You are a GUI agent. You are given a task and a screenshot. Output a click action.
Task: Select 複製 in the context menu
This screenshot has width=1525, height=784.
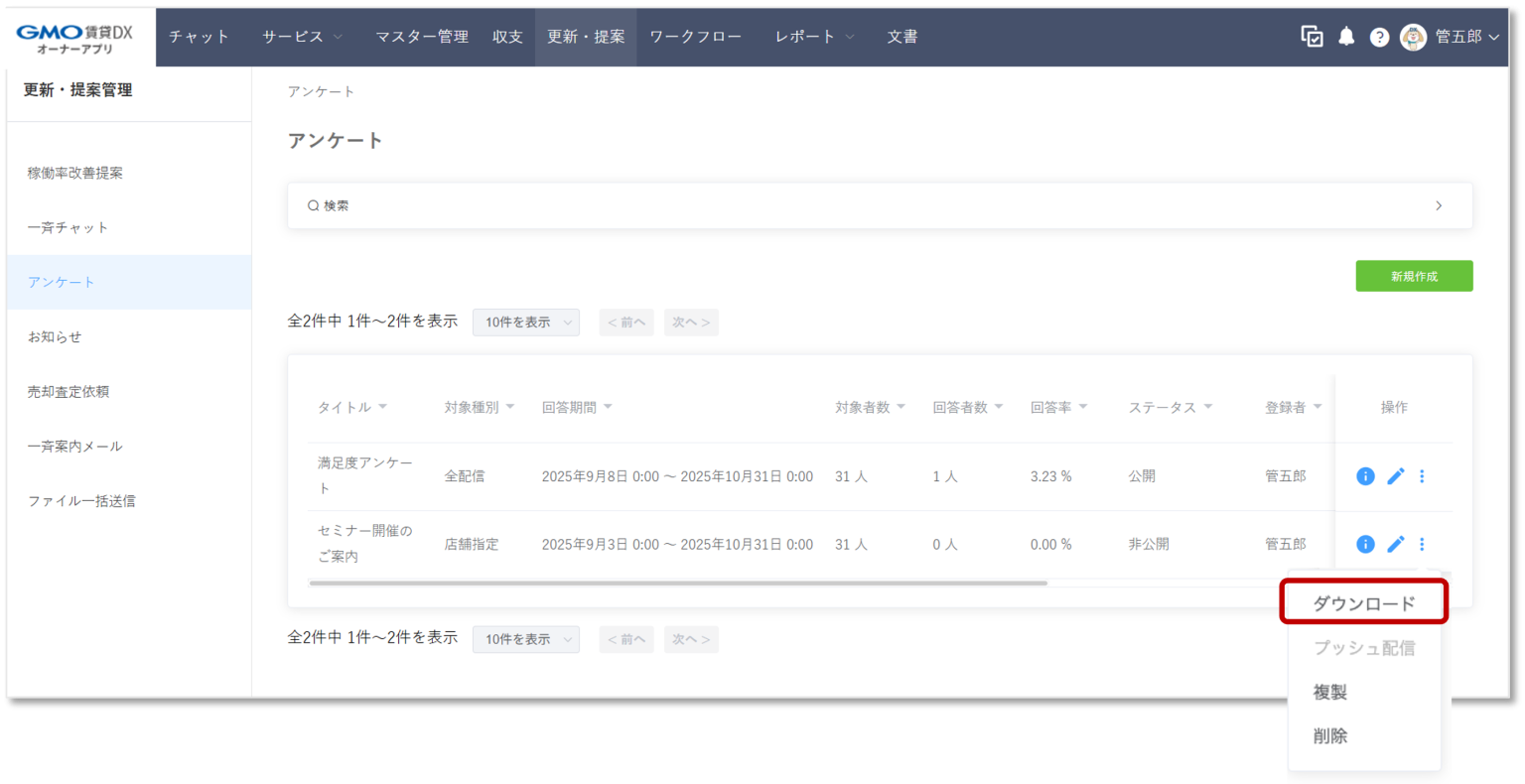(x=1330, y=691)
